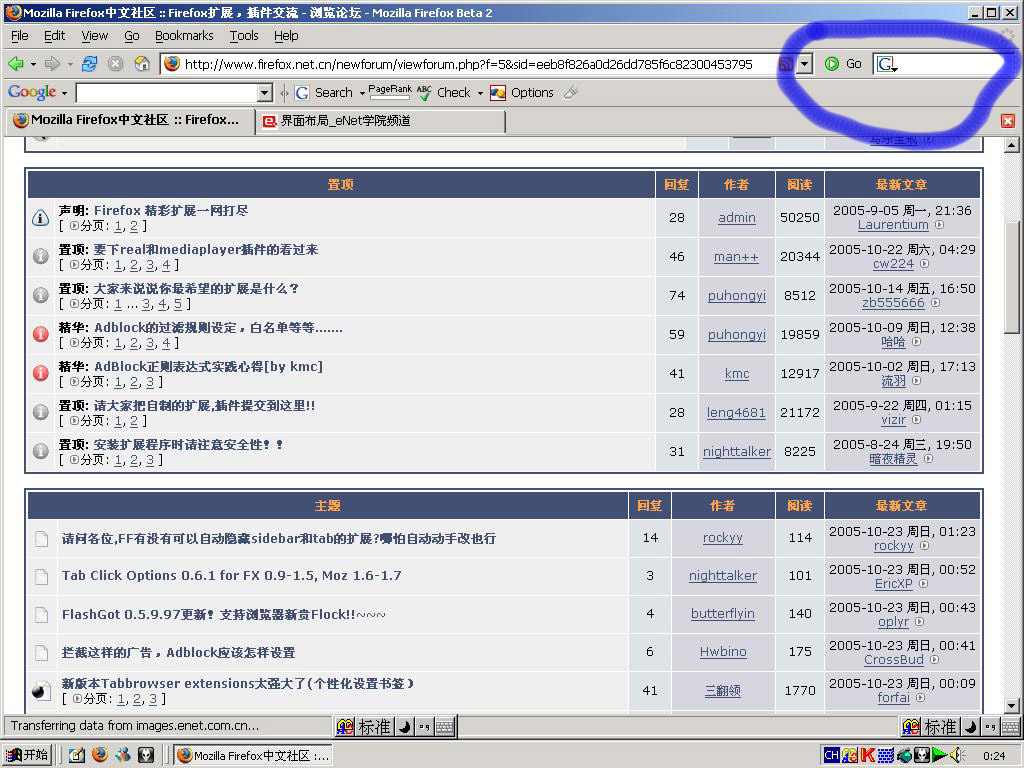Viewport: 1024px width, 768px height.
Task: Open the Search button dropdown arrow
Action: click(362, 93)
